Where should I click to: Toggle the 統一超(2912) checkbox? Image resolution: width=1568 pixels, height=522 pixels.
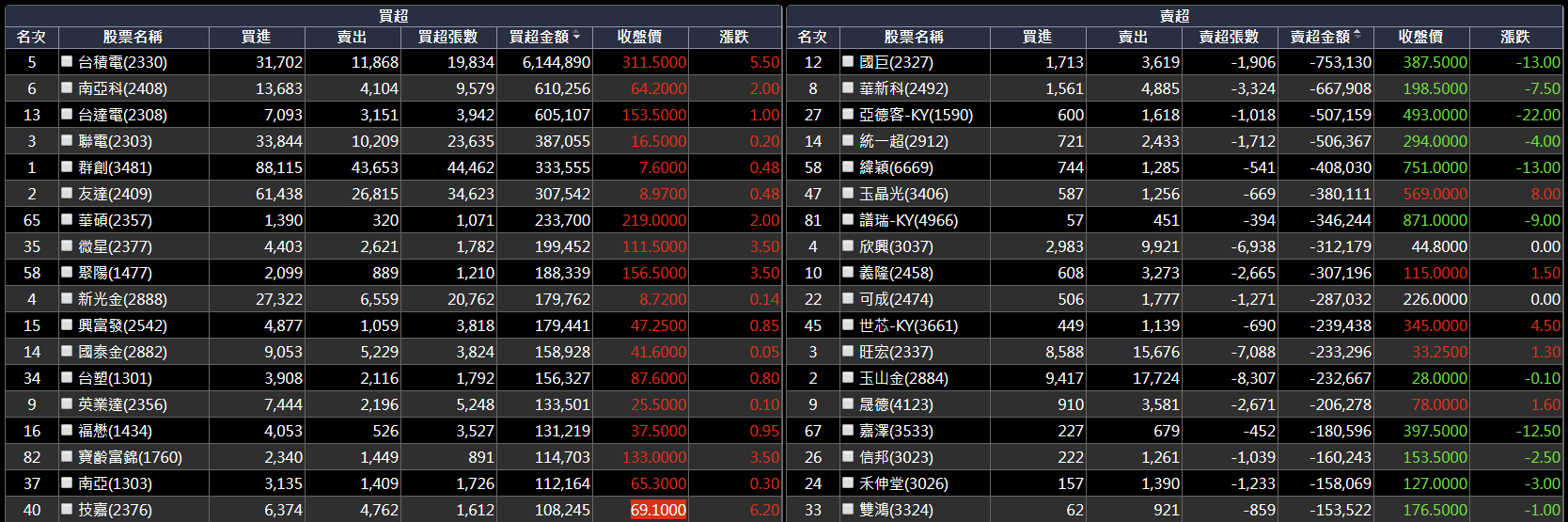[x=848, y=140]
